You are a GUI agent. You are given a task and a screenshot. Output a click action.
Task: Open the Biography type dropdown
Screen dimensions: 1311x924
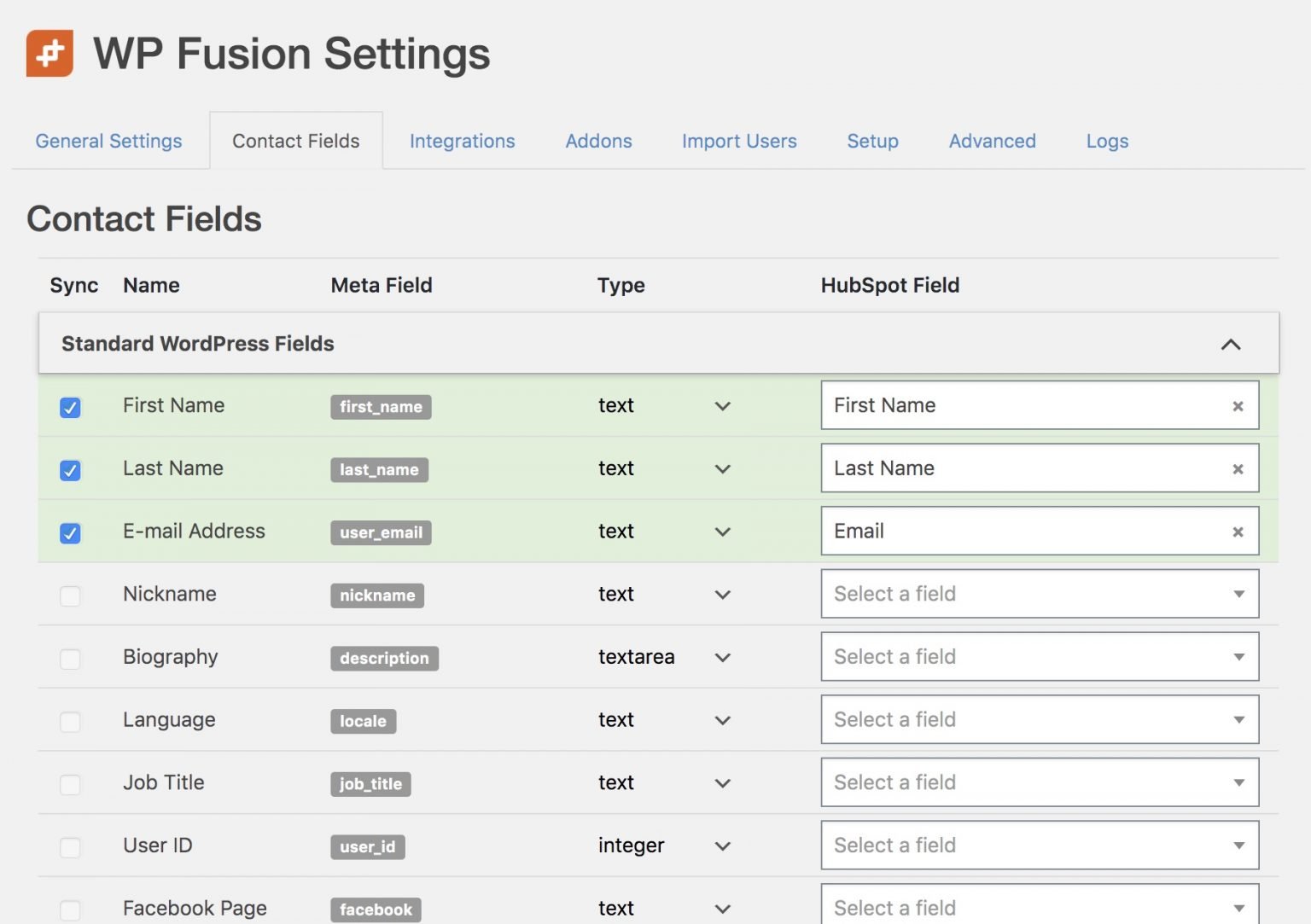[722, 658]
